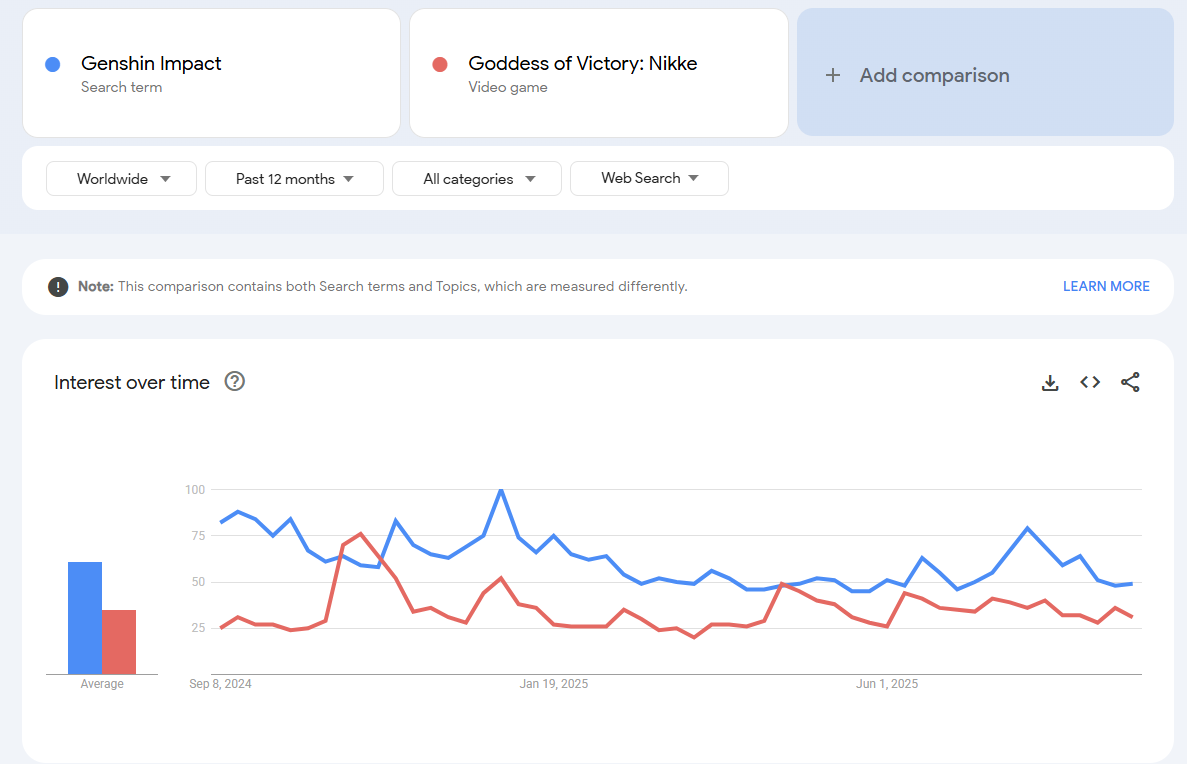
Task: Expand the Past 12 months dropdown
Action: (294, 179)
